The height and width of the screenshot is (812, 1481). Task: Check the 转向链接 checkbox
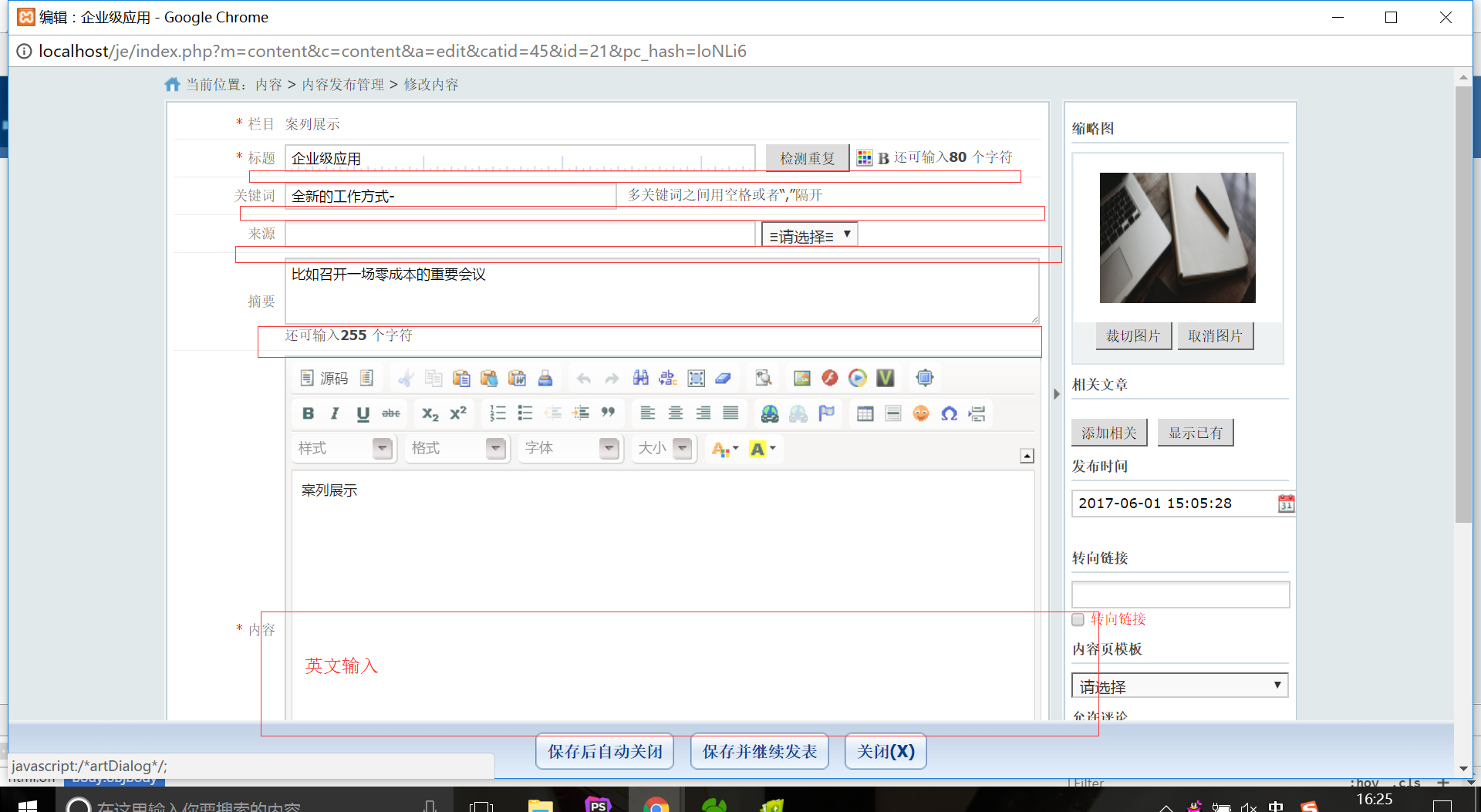(1078, 619)
